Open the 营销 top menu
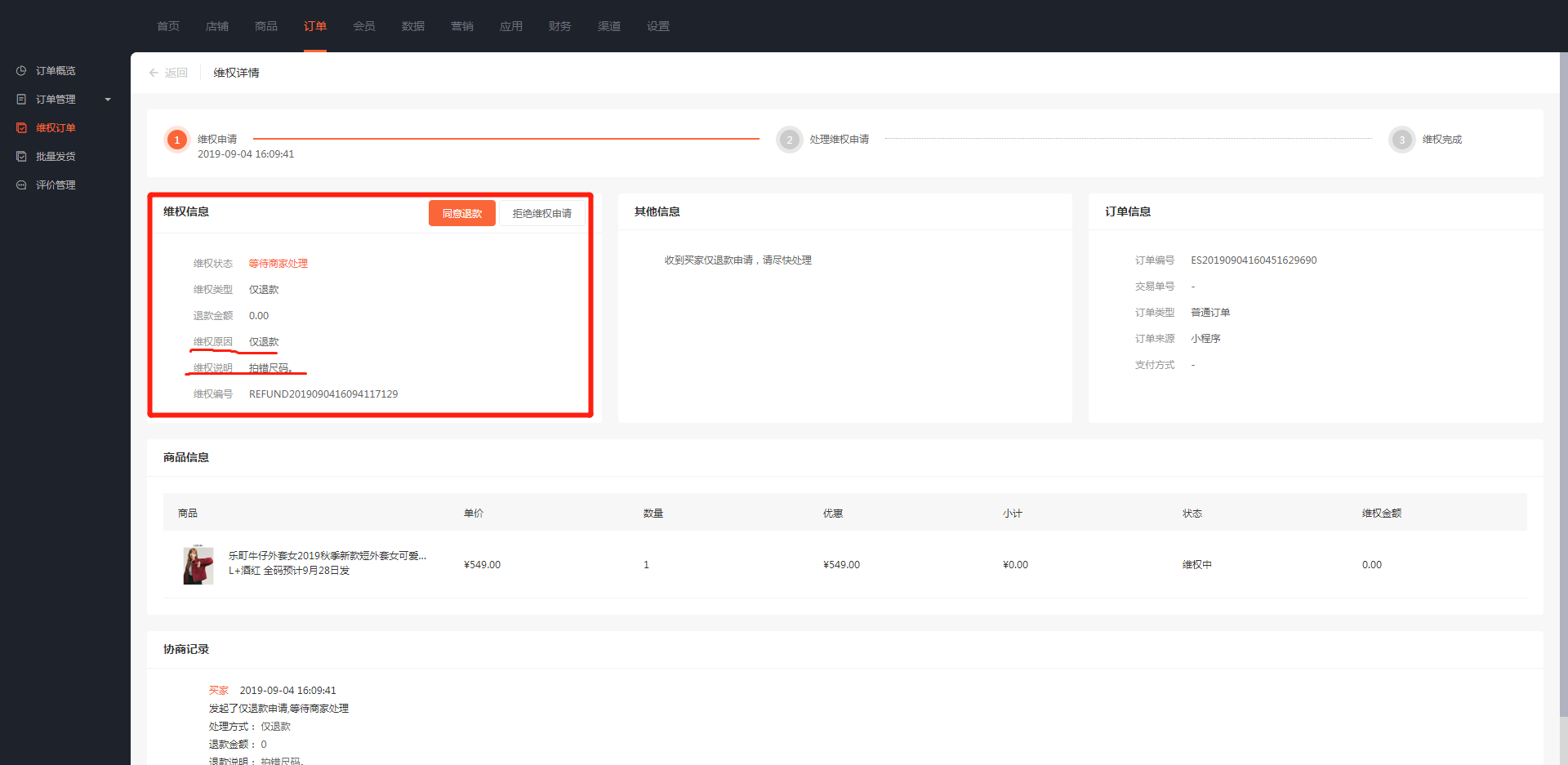 pyautogui.click(x=462, y=26)
